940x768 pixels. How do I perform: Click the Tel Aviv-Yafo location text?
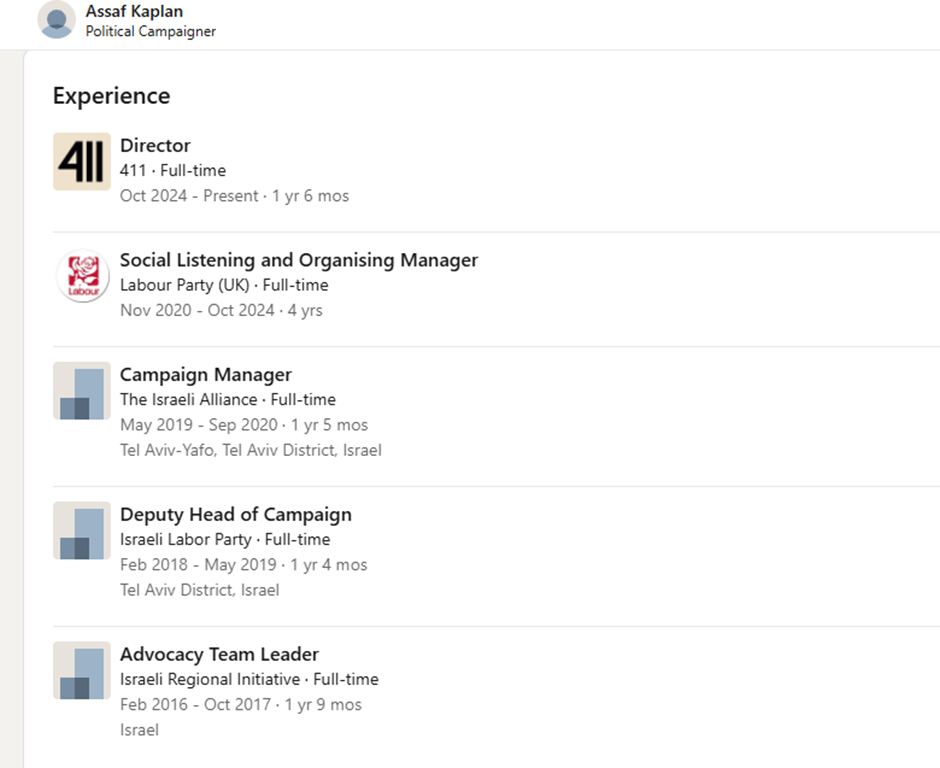click(x=251, y=450)
